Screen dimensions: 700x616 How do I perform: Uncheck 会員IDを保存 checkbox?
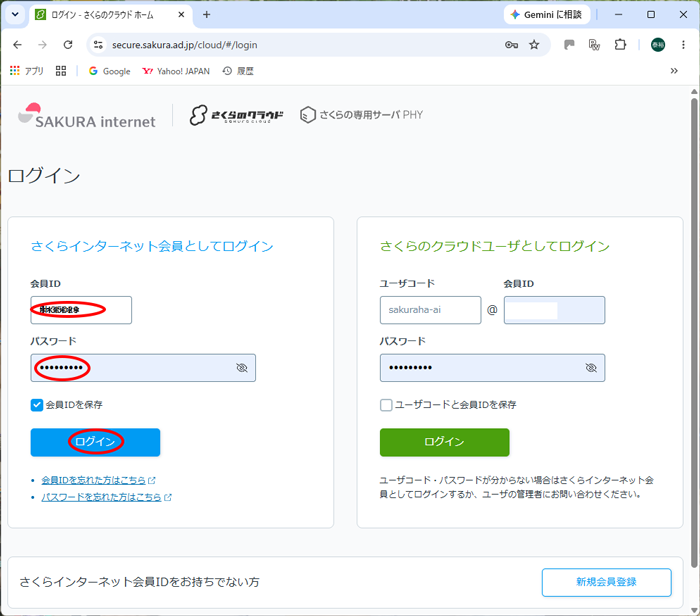pyautogui.click(x=37, y=405)
